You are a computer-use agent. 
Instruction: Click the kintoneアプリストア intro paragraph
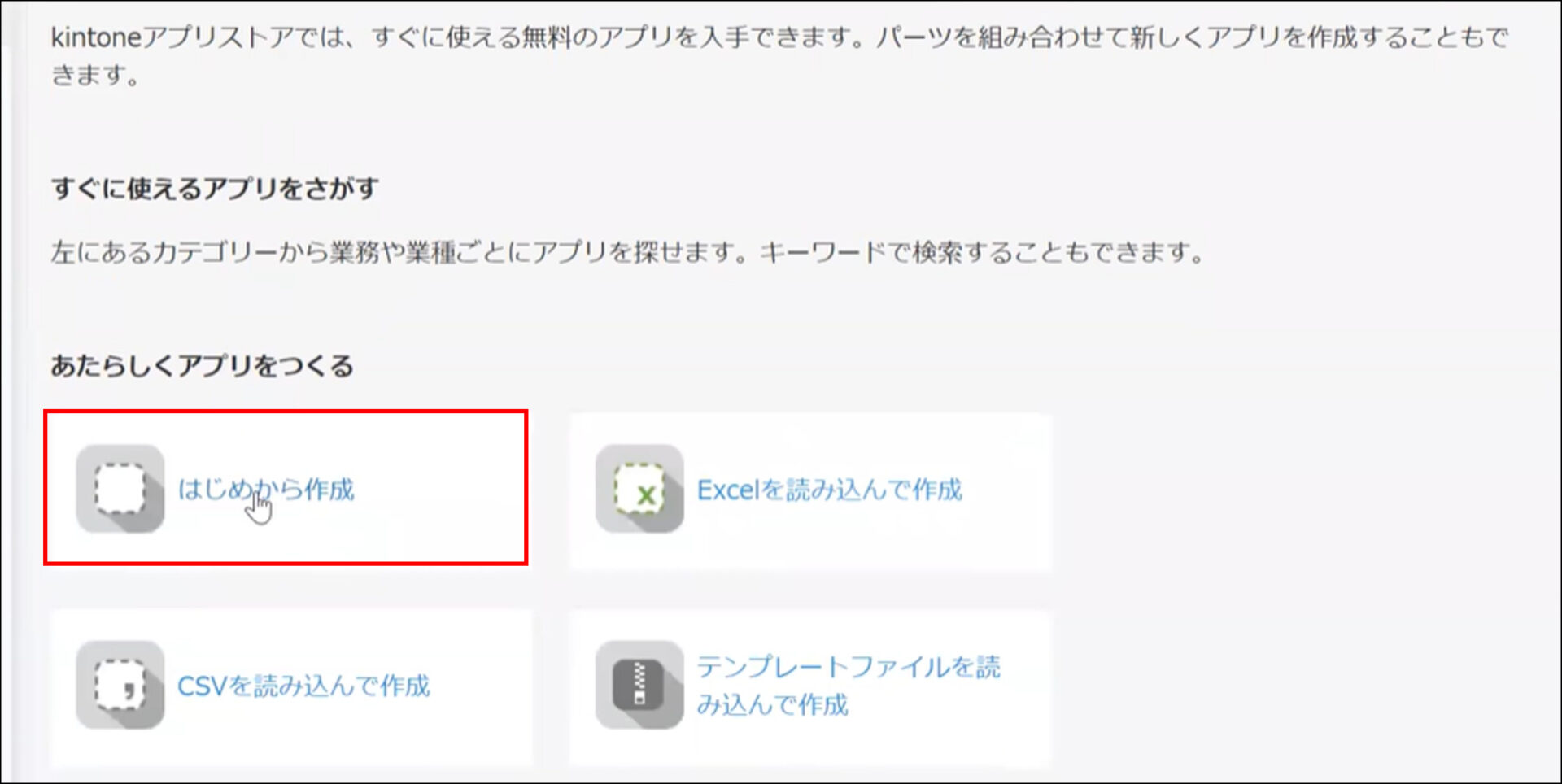click(779, 55)
